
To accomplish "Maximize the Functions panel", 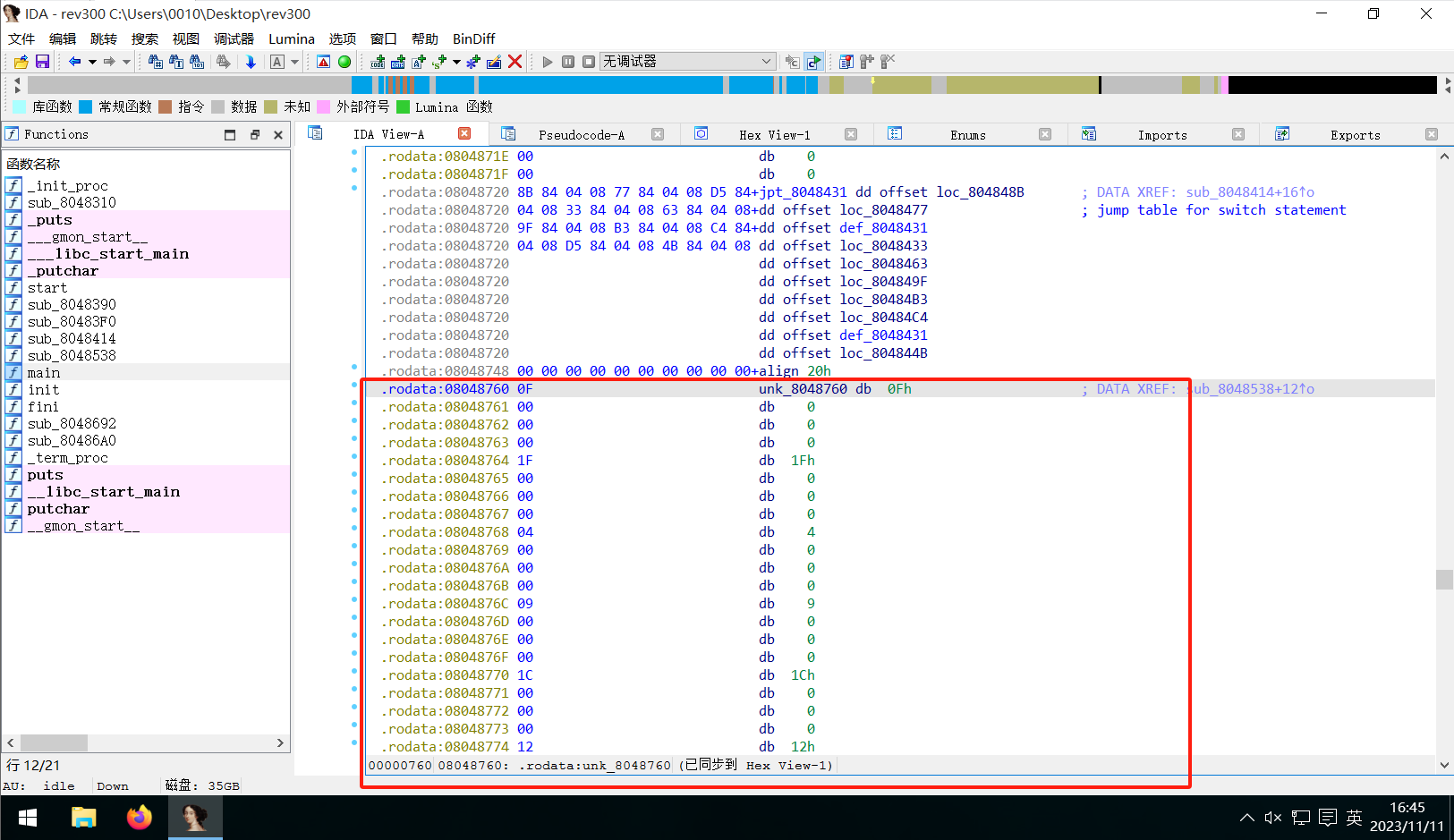I will coord(230,135).
